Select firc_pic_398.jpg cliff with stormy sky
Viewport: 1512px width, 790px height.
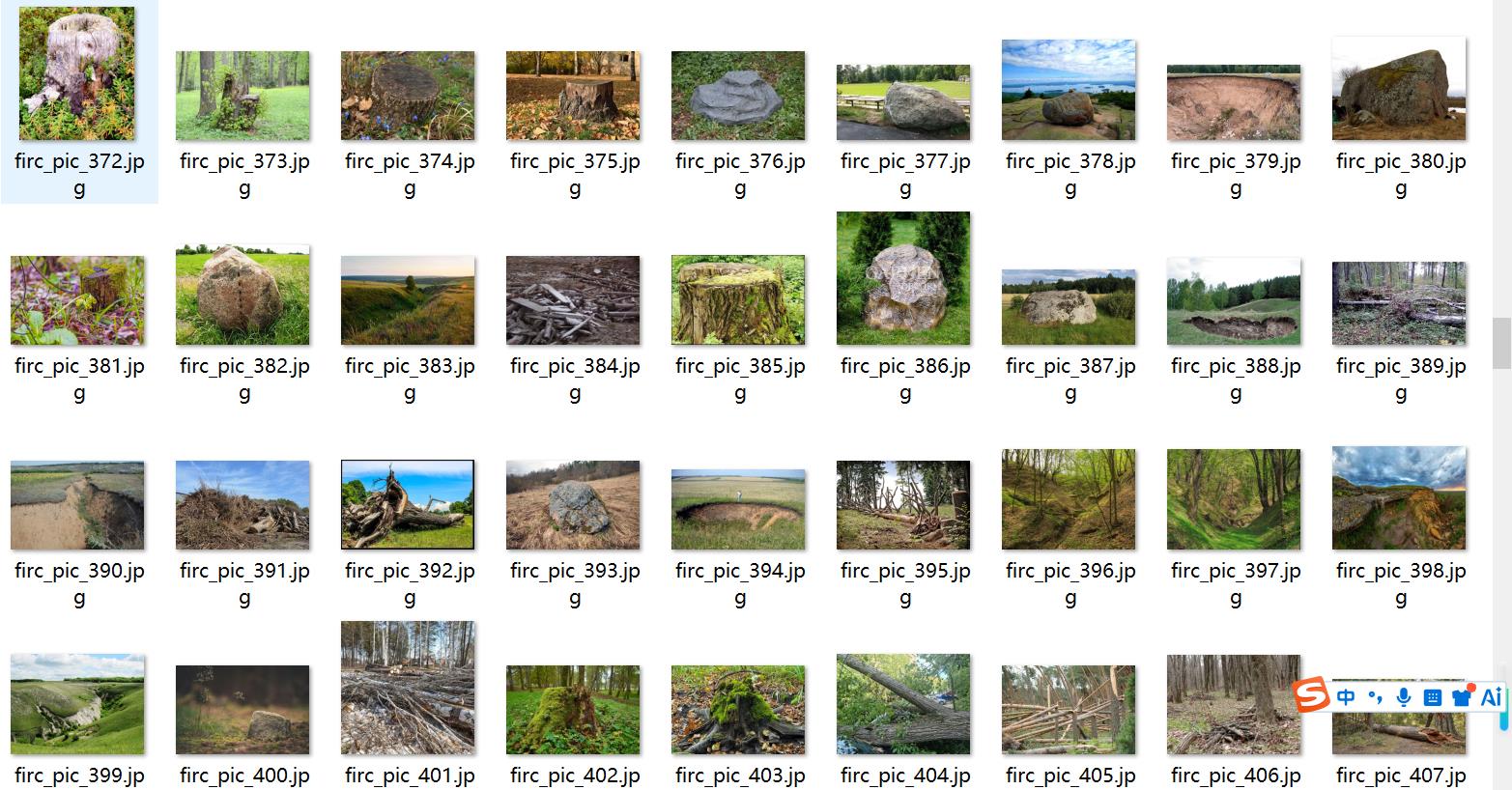1399,497
